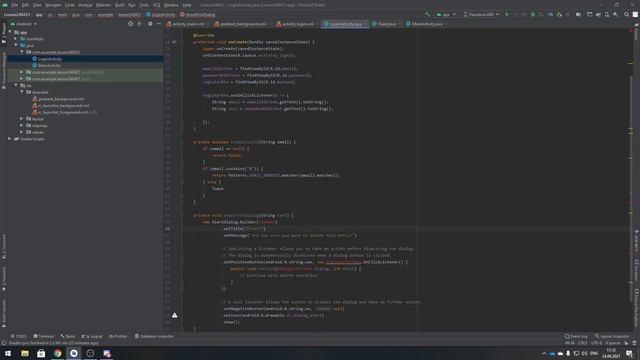640x360 pixels.
Task: Open Chrome from the taskbar
Action: (x=57, y=353)
